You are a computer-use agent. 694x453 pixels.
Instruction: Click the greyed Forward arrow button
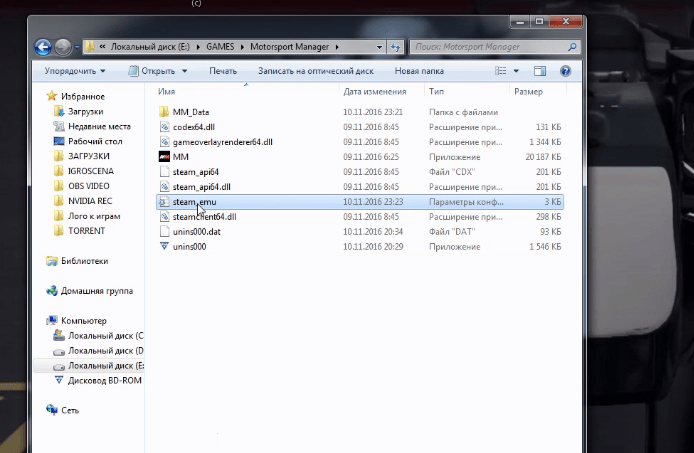pos(63,47)
